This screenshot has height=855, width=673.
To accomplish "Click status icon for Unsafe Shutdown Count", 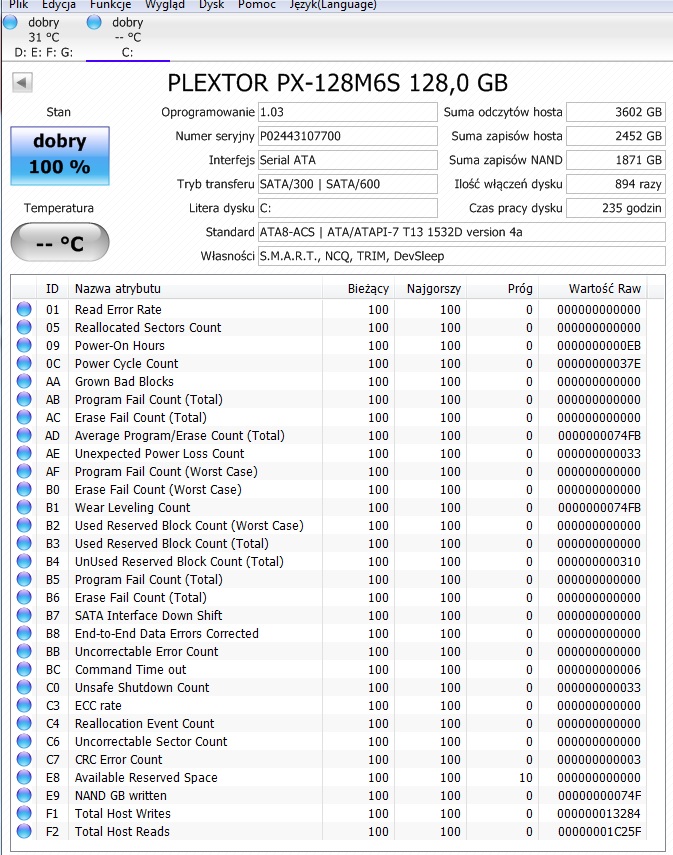I will point(24,687).
